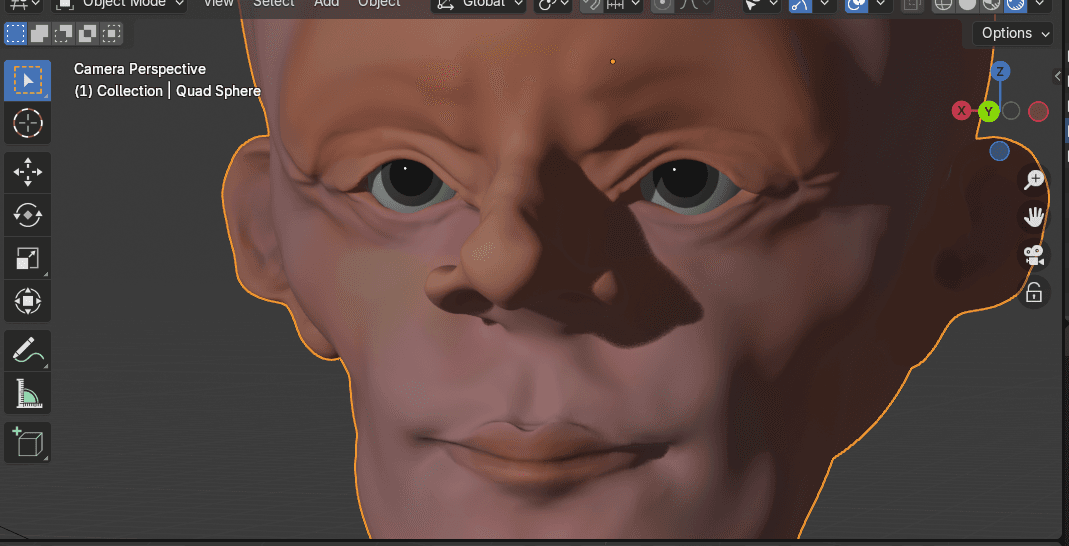Select the Add Cube tool
Viewport: 1069px width, 546px height.
point(27,441)
